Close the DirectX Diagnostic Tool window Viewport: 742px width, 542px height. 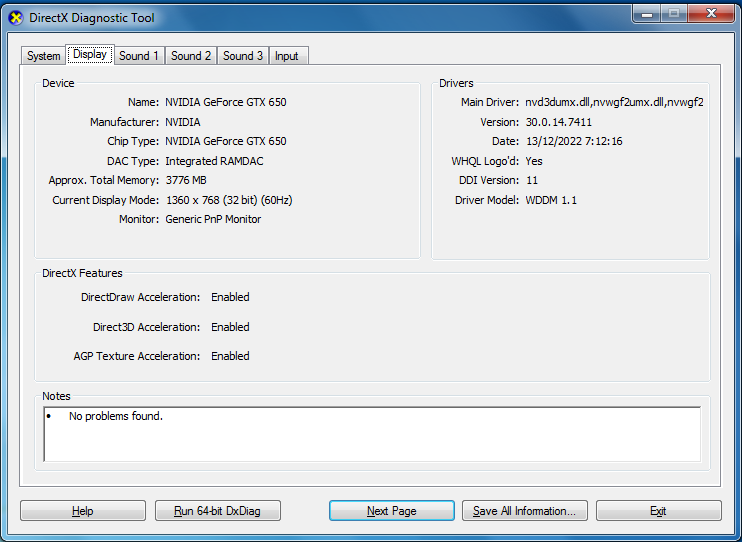coord(711,14)
